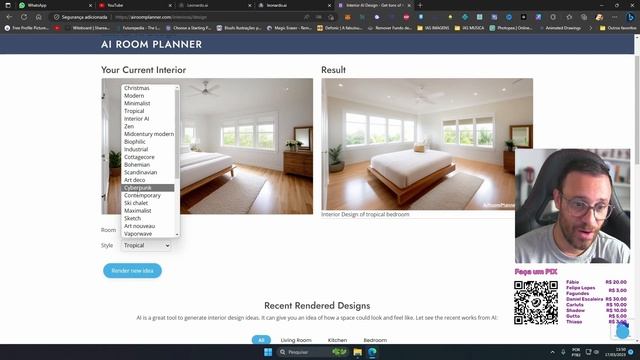The height and width of the screenshot is (360, 640).
Task: Choose Scandinavian style option
Action: pyautogui.click(x=148, y=172)
